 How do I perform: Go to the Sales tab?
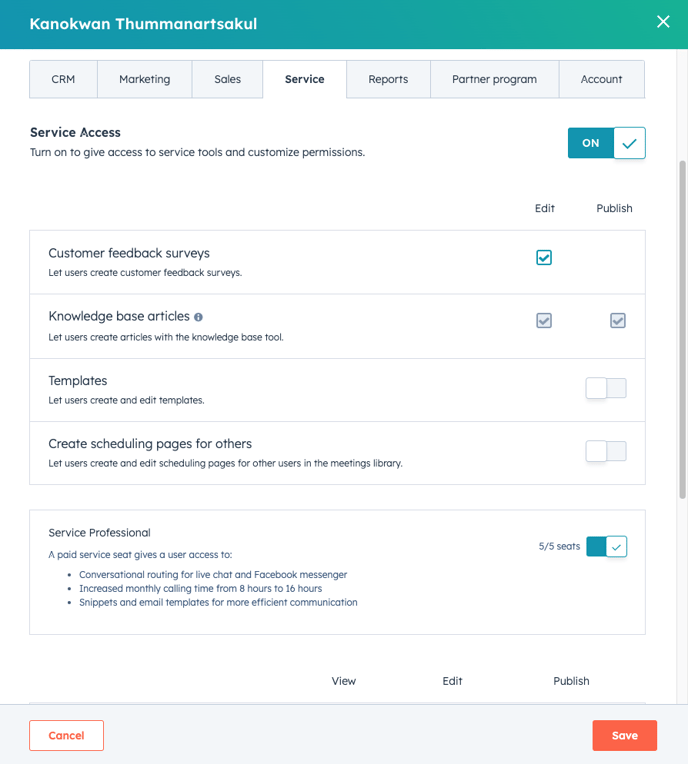[228, 79]
